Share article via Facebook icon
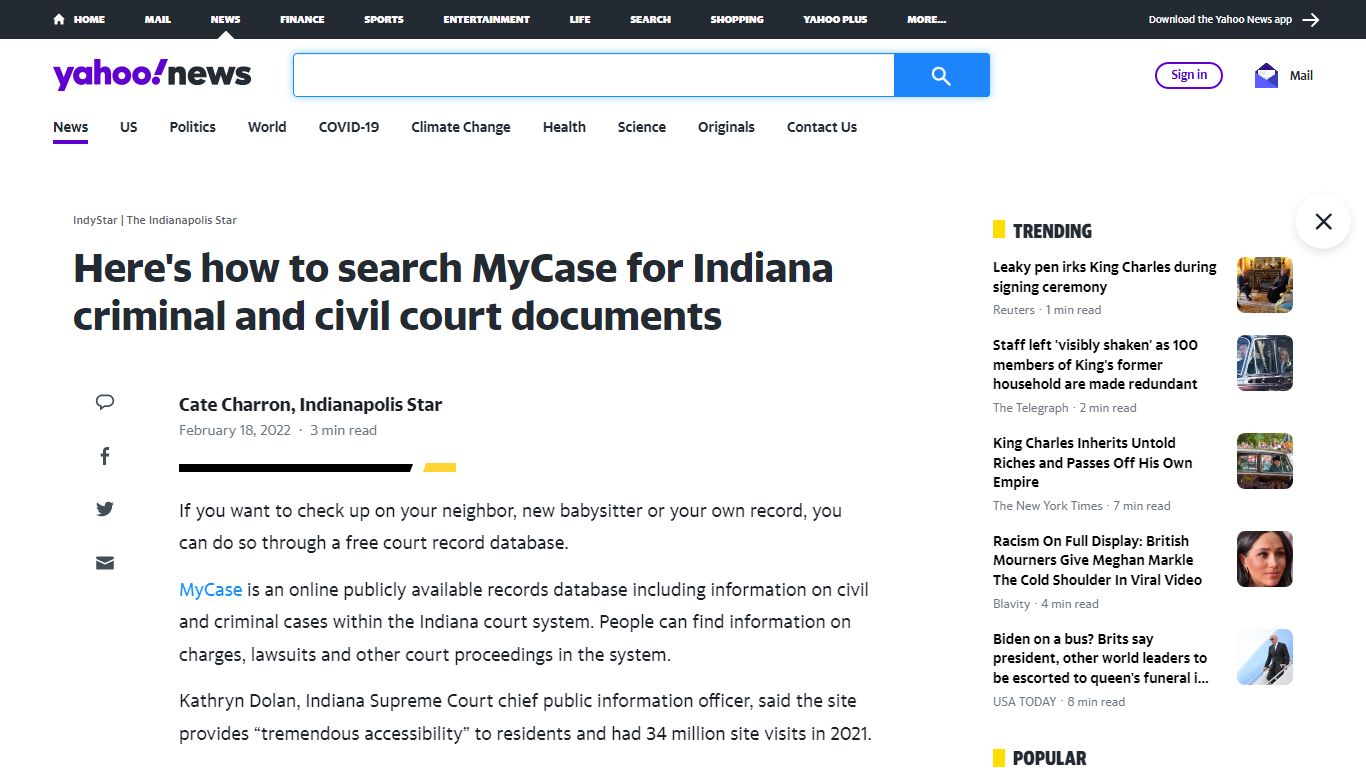This screenshot has width=1366, height=768. click(105, 456)
